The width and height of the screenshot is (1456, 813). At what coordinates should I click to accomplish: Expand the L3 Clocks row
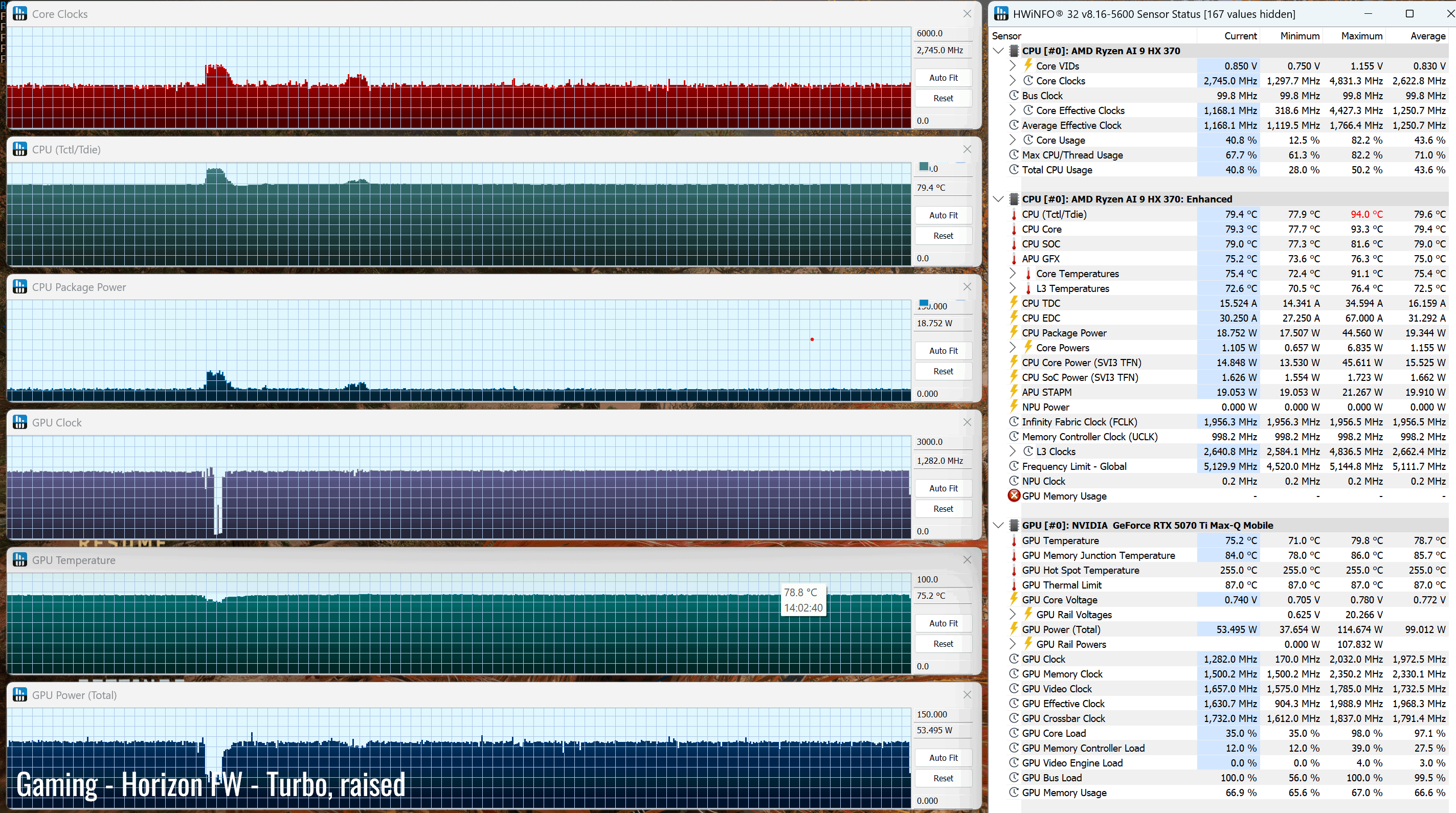[1012, 451]
